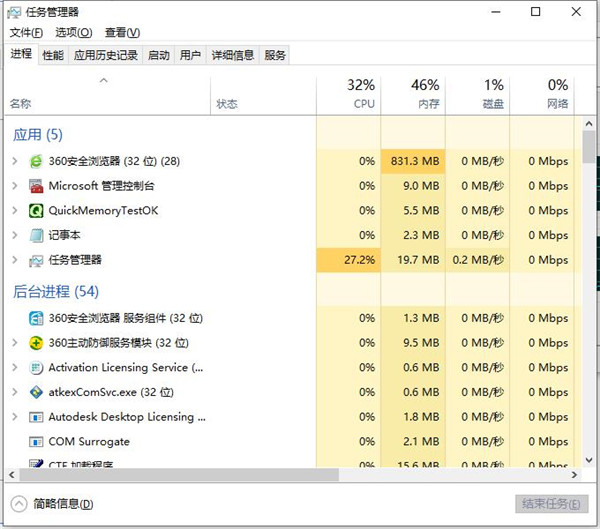
Task: Click the 0.2 MB/秒 disk cell
Action: click(x=478, y=260)
